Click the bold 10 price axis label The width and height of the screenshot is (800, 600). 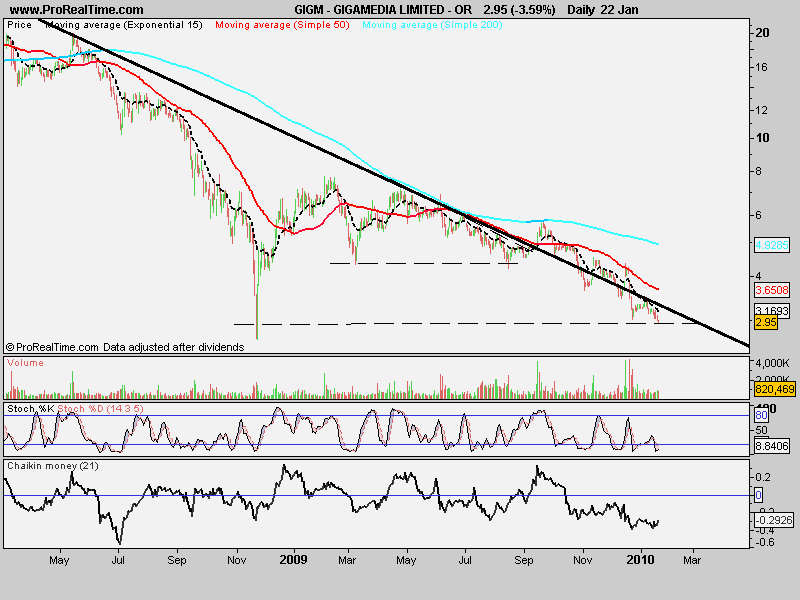763,138
